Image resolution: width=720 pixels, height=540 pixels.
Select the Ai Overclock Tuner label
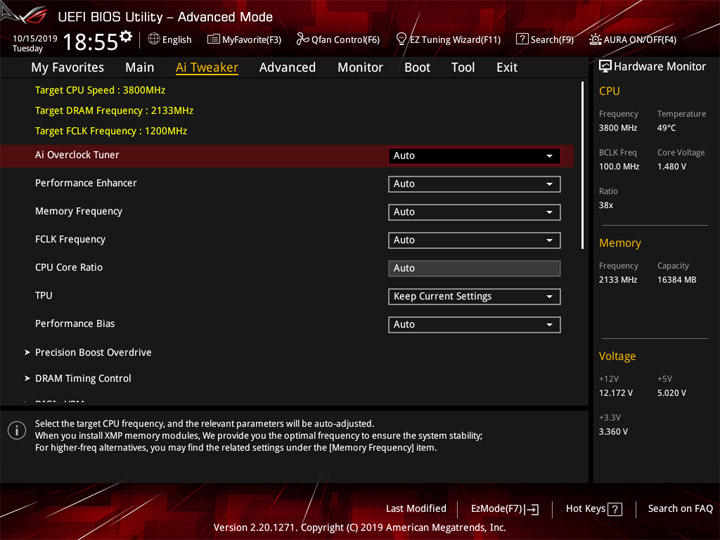pyautogui.click(x=77, y=155)
